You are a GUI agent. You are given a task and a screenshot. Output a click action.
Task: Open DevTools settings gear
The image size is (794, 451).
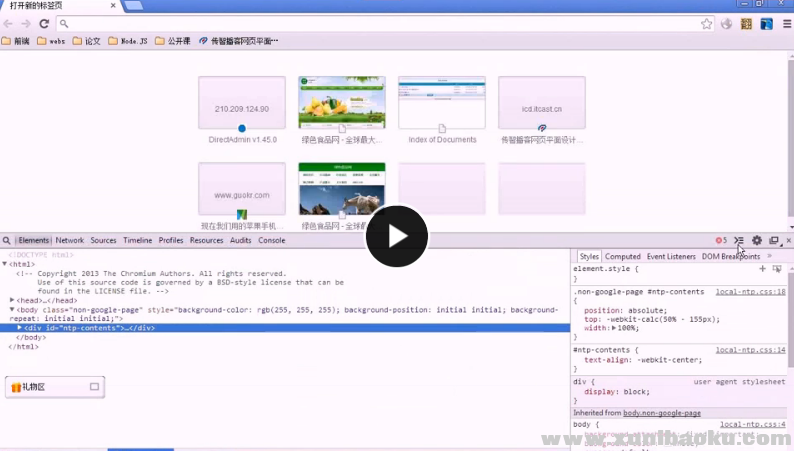pyautogui.click(x=757, y=241)
